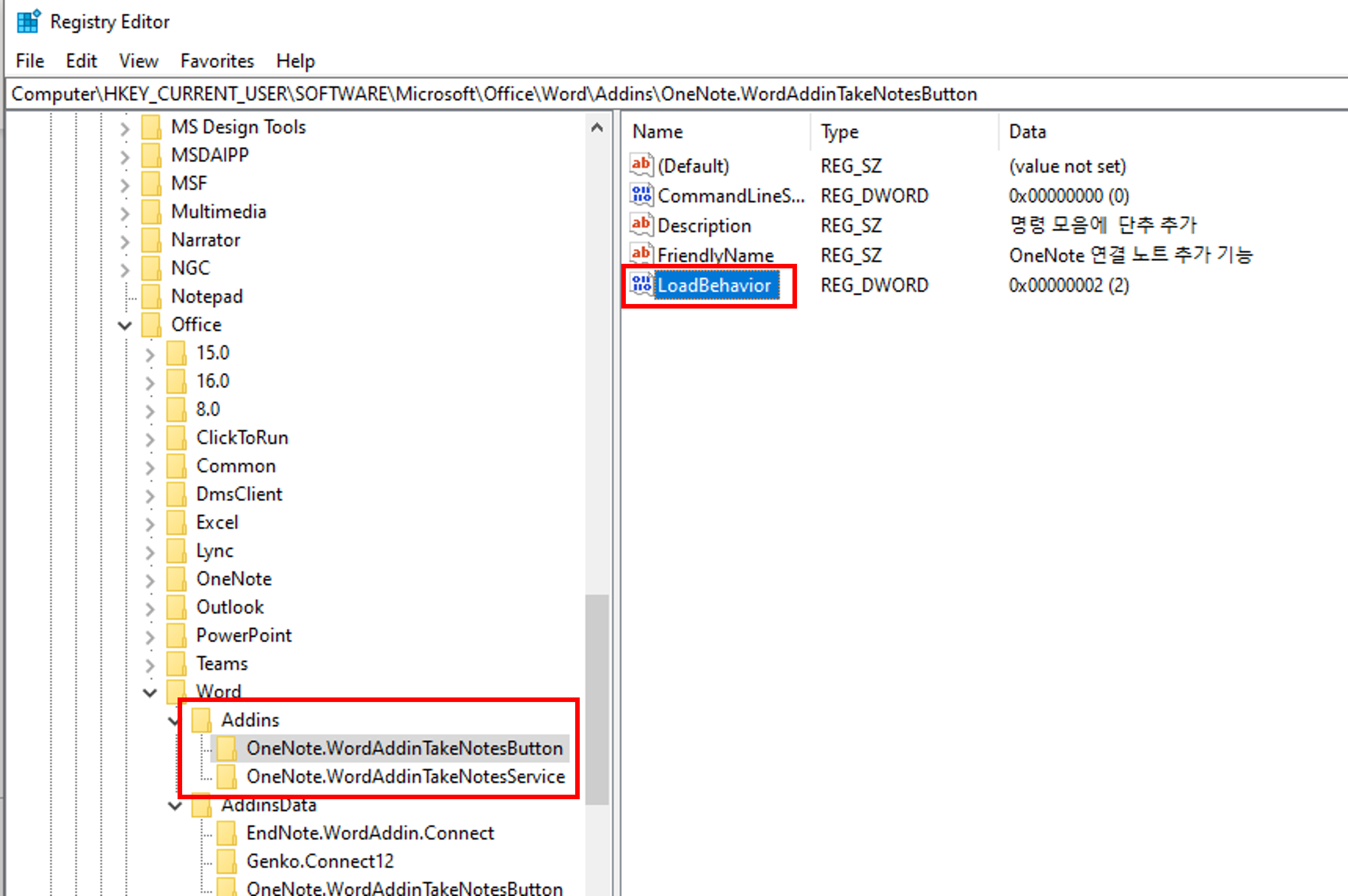Select the Multimedia folder icon

(151, 211)
